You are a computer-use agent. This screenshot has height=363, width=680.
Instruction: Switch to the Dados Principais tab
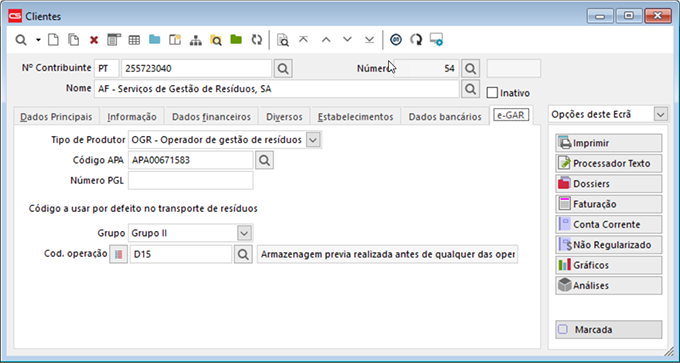tap(56, 117)
